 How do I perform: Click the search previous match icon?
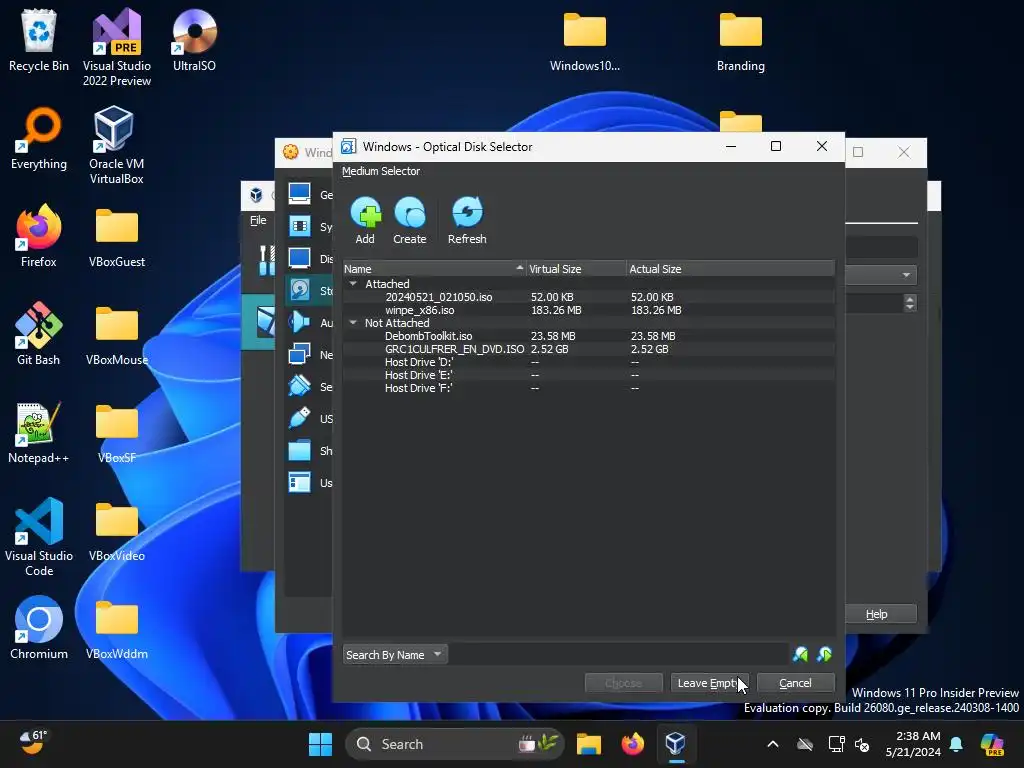(801, 654)
